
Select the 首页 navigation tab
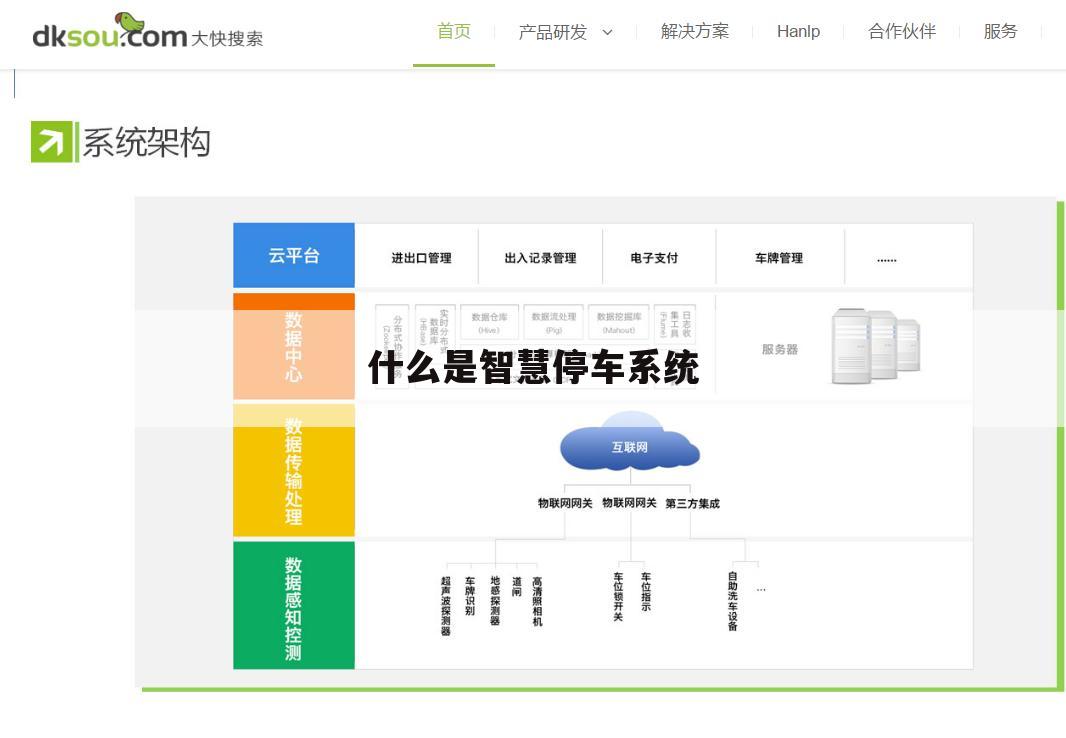click(x=453, y=31)
